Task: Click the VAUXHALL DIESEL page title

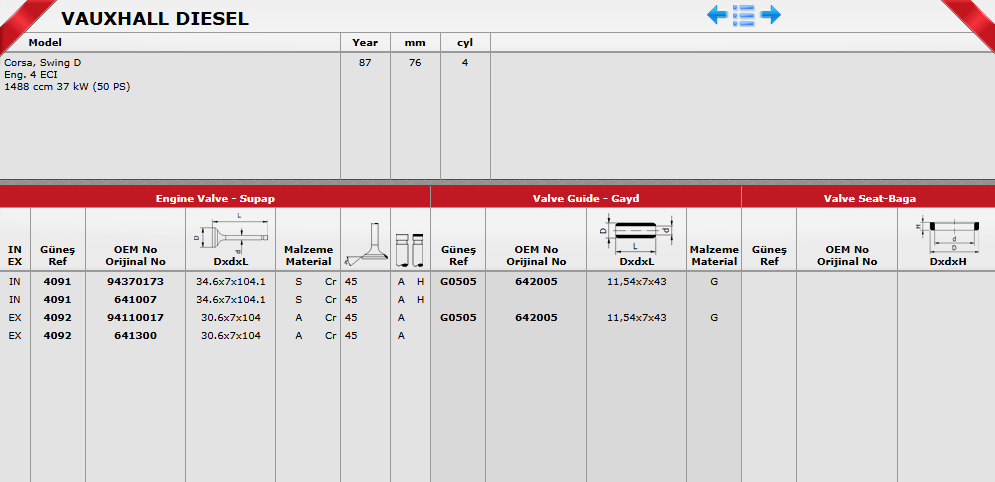Action: point(155,19)
